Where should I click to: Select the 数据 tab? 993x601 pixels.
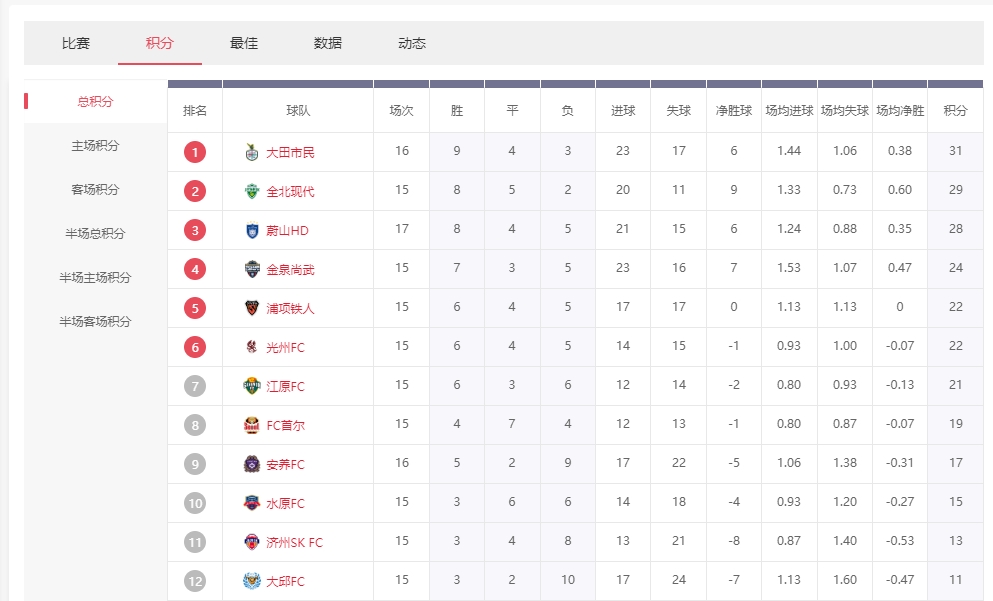[328, 43]
